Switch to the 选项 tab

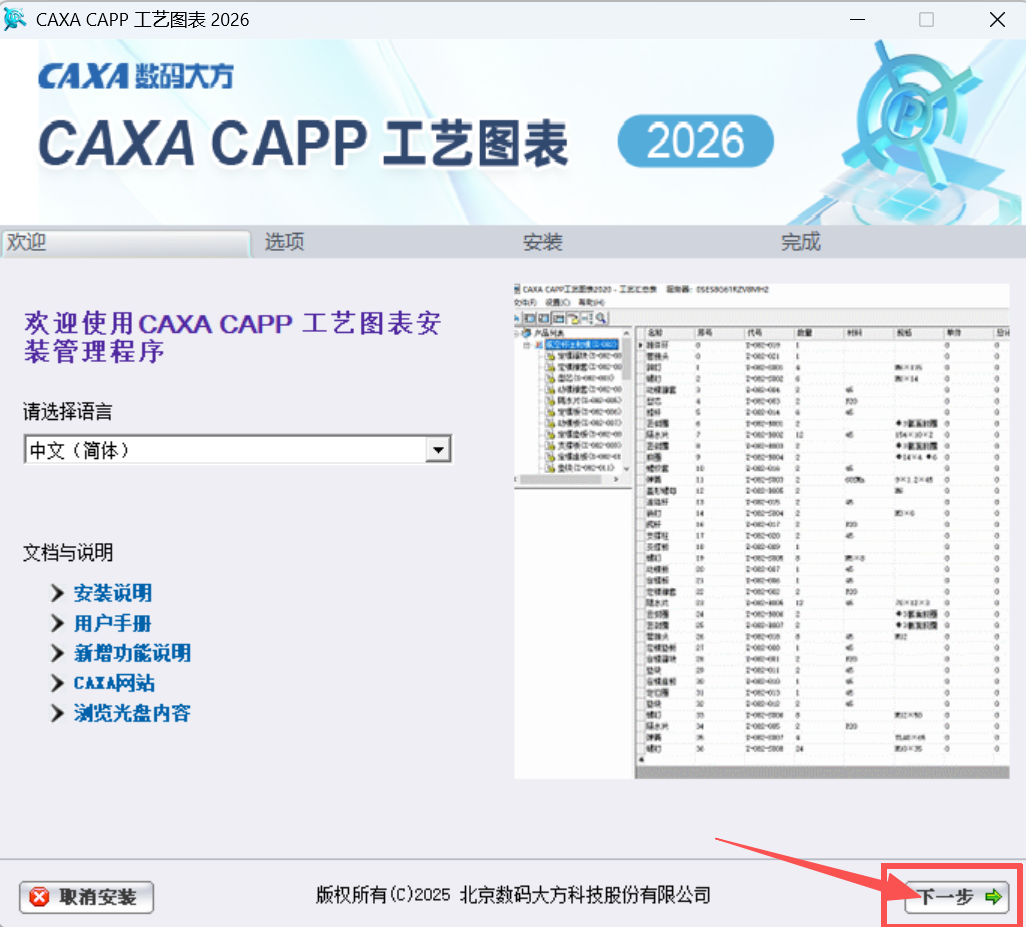pyautogui.click(x=284, y=242)
